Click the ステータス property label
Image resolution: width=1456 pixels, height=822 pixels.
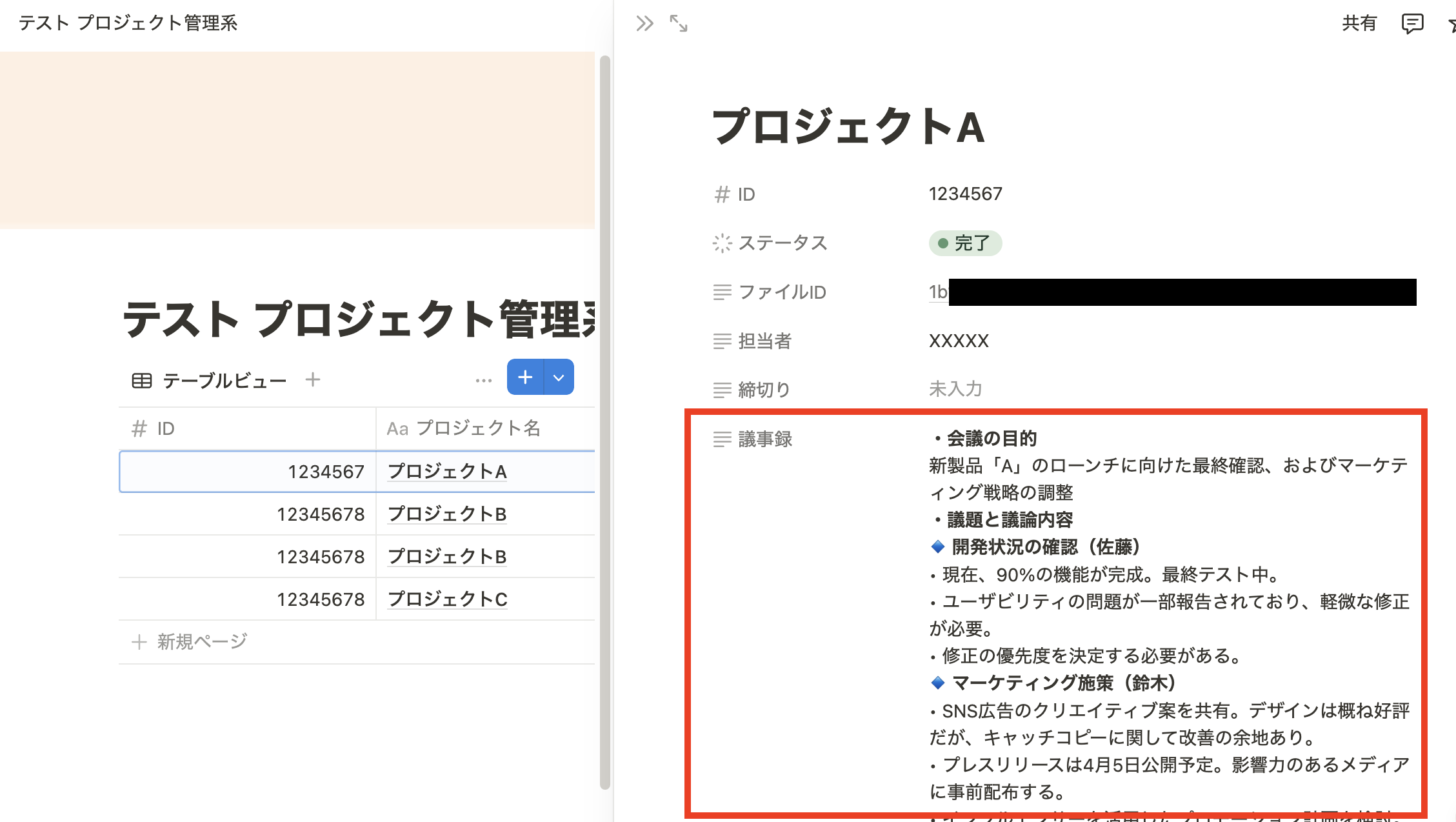tap(782, 243)
